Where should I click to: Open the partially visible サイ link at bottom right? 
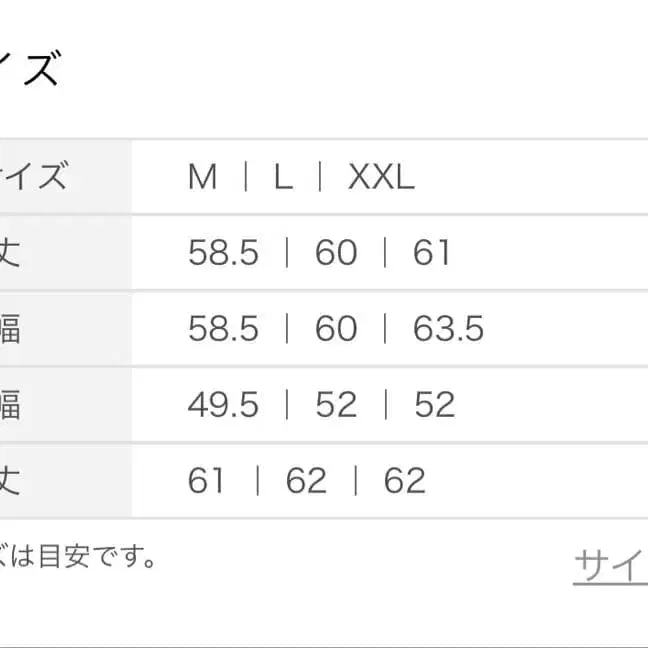pos(610,567)
